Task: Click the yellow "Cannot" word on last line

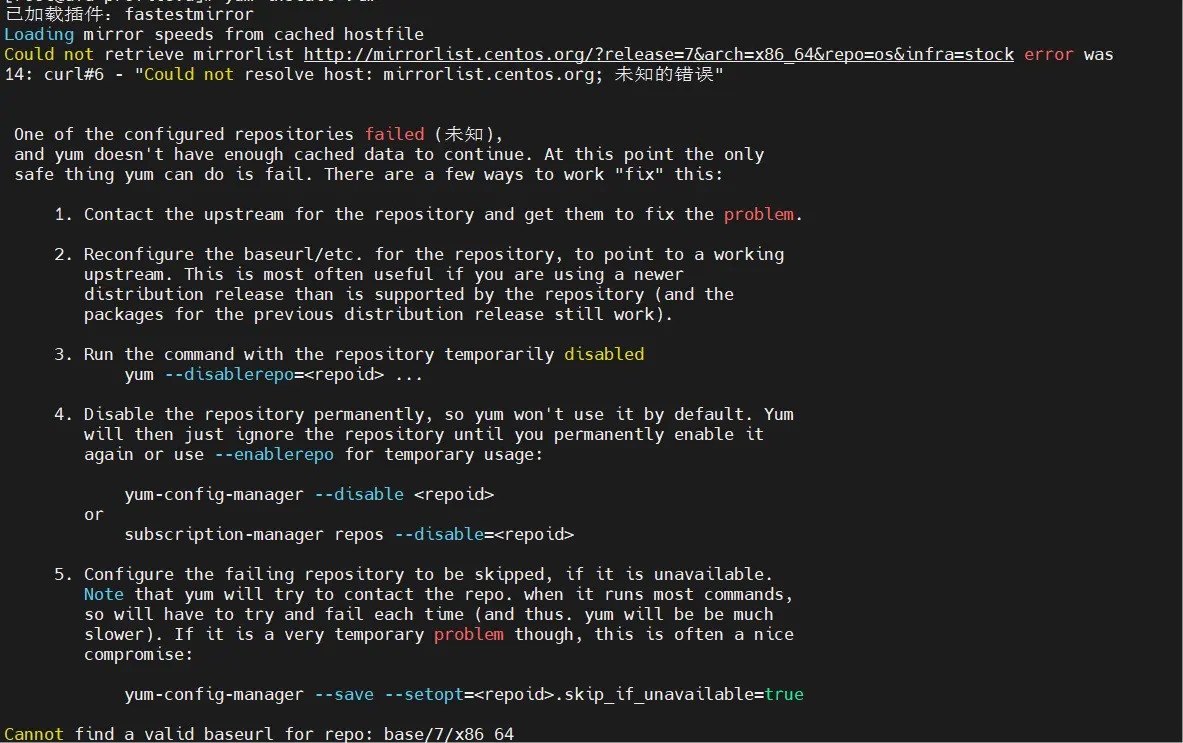Action: [34, 734]
